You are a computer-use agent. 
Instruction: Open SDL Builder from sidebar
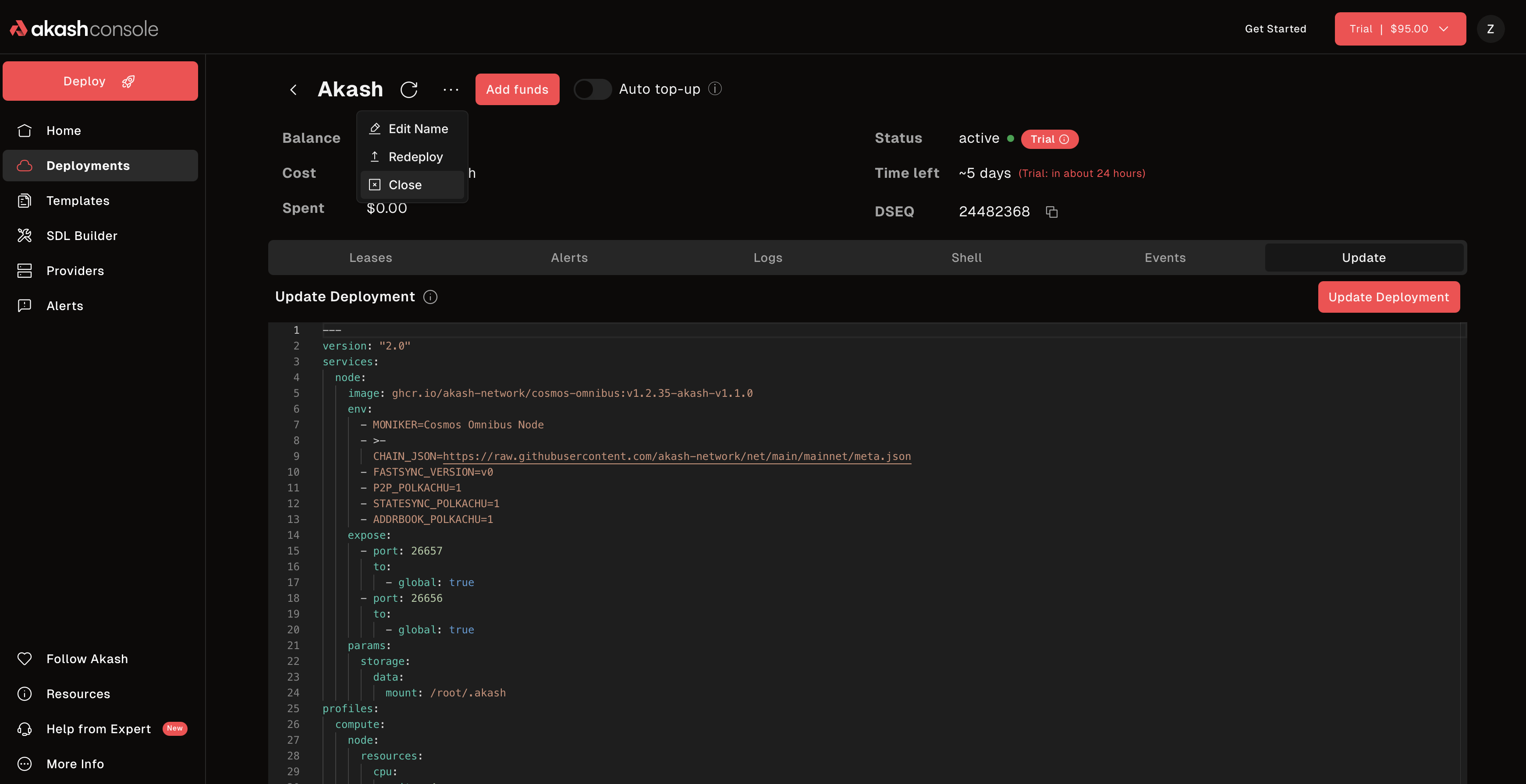(82, 236)
